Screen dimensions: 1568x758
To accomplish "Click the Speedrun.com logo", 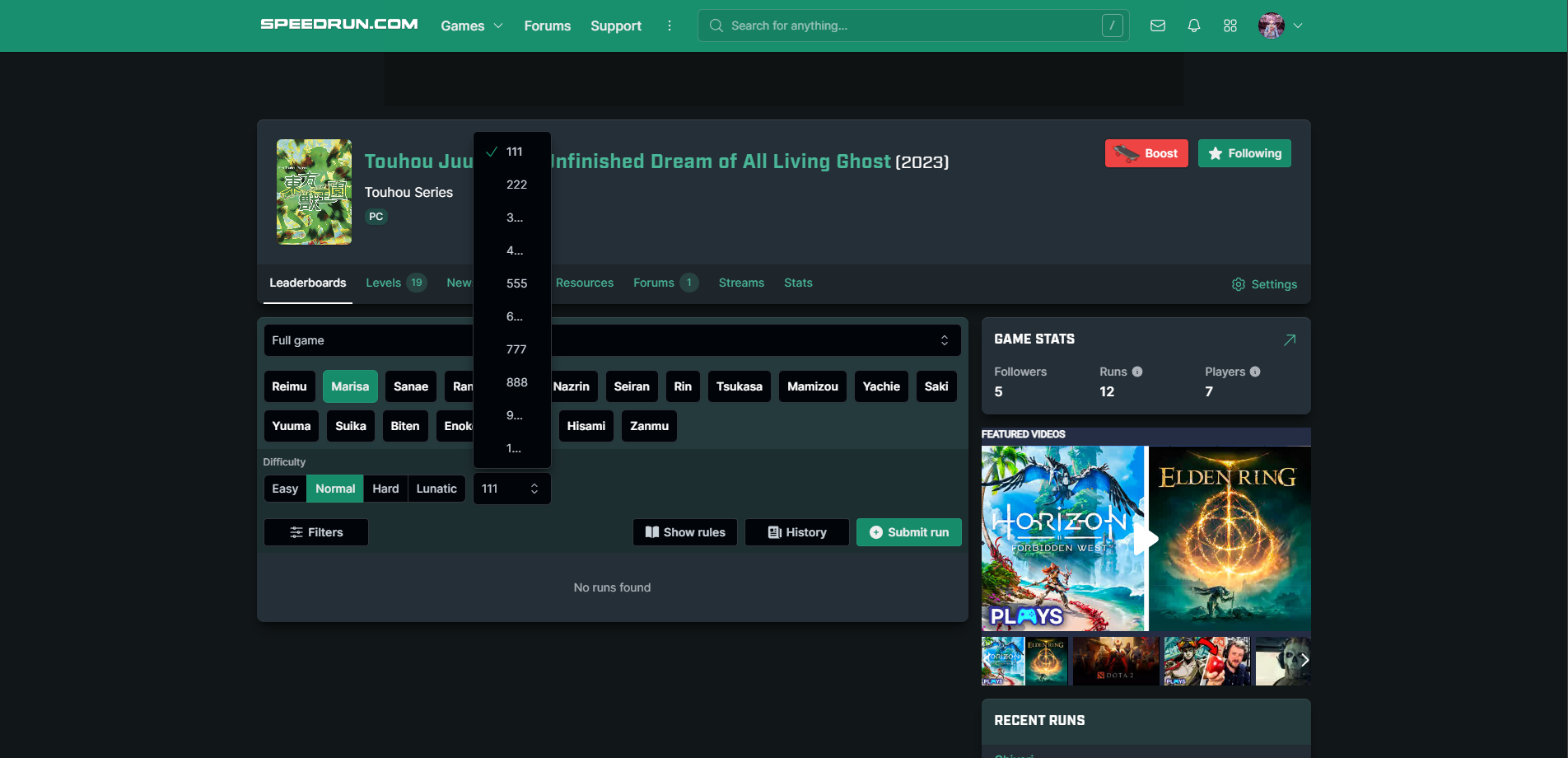I will coord(339,25).
